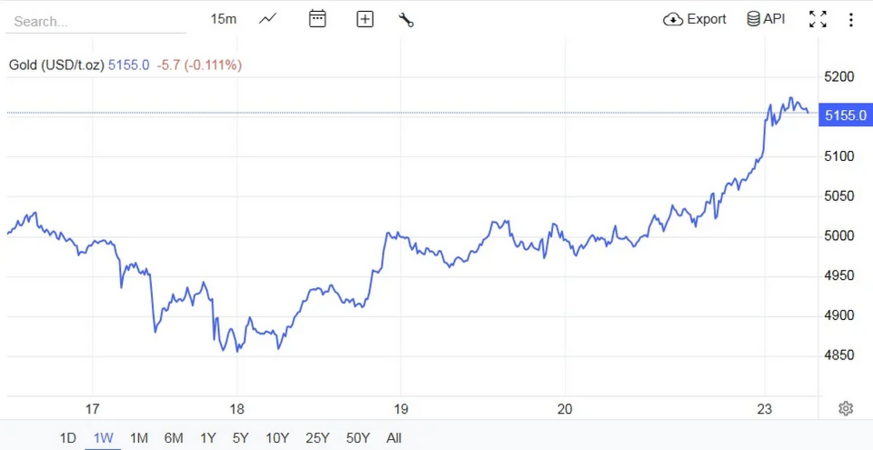Select the 1W time range tab
The height and width of the screenshot is (450, 873).
click(103, 438)
